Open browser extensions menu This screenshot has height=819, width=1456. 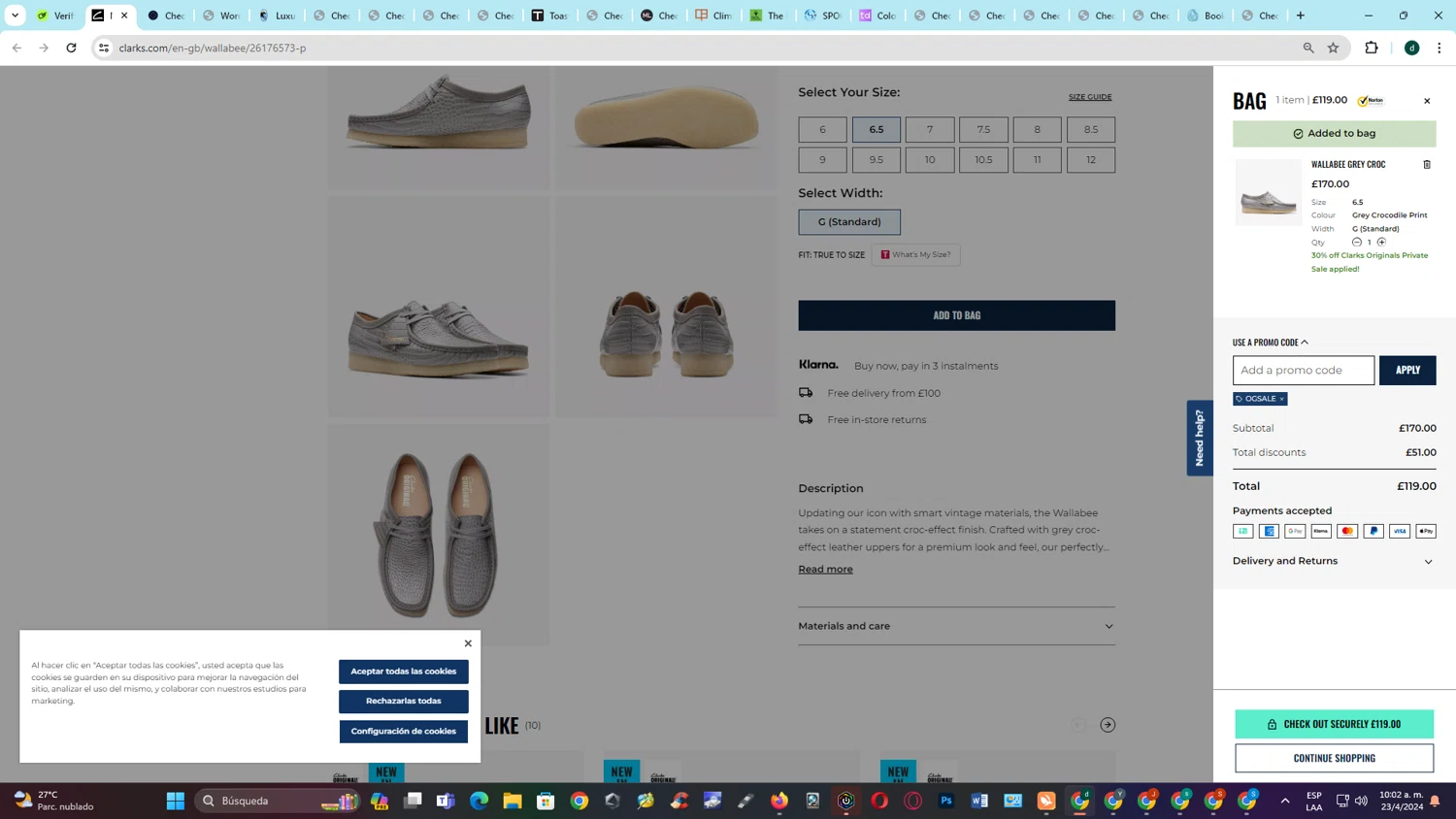pyautogui.click(x=1372, y=48)
